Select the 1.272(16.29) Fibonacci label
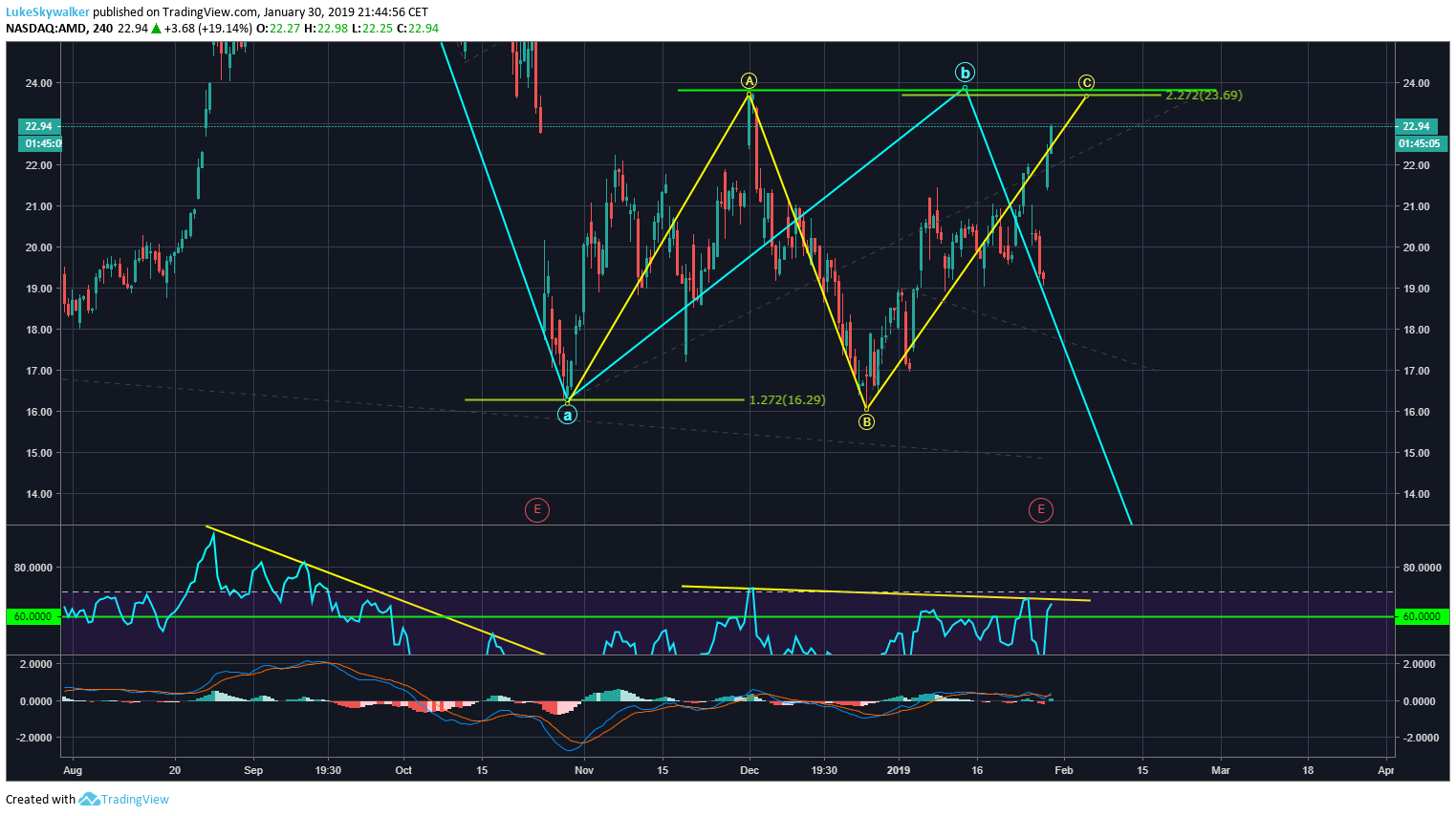 (787, 400)
